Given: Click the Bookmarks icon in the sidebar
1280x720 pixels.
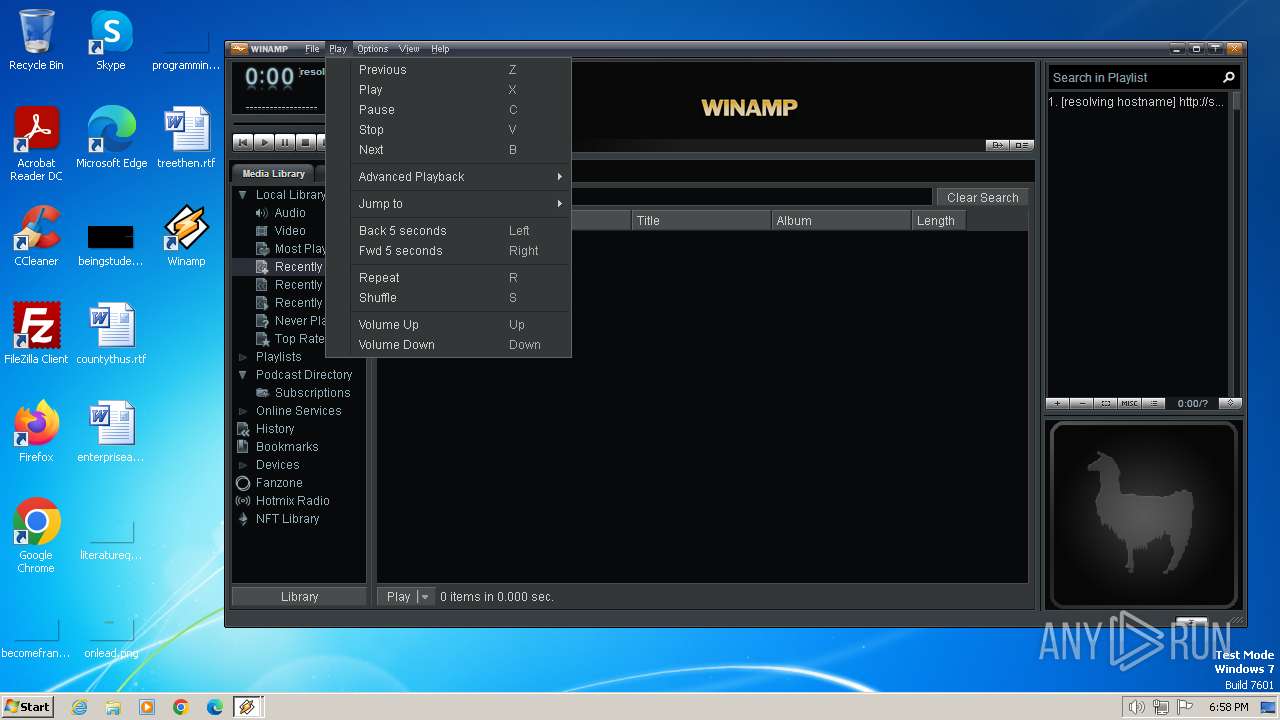Looking at the screenshot, I should point(243,447).
